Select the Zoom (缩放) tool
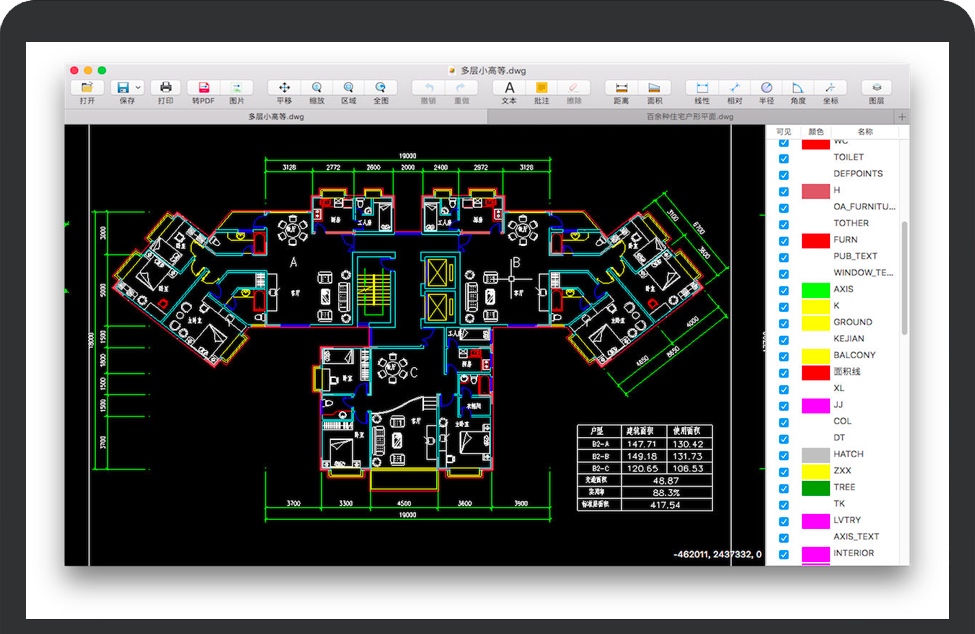975x634 pixels. (316, 88)
